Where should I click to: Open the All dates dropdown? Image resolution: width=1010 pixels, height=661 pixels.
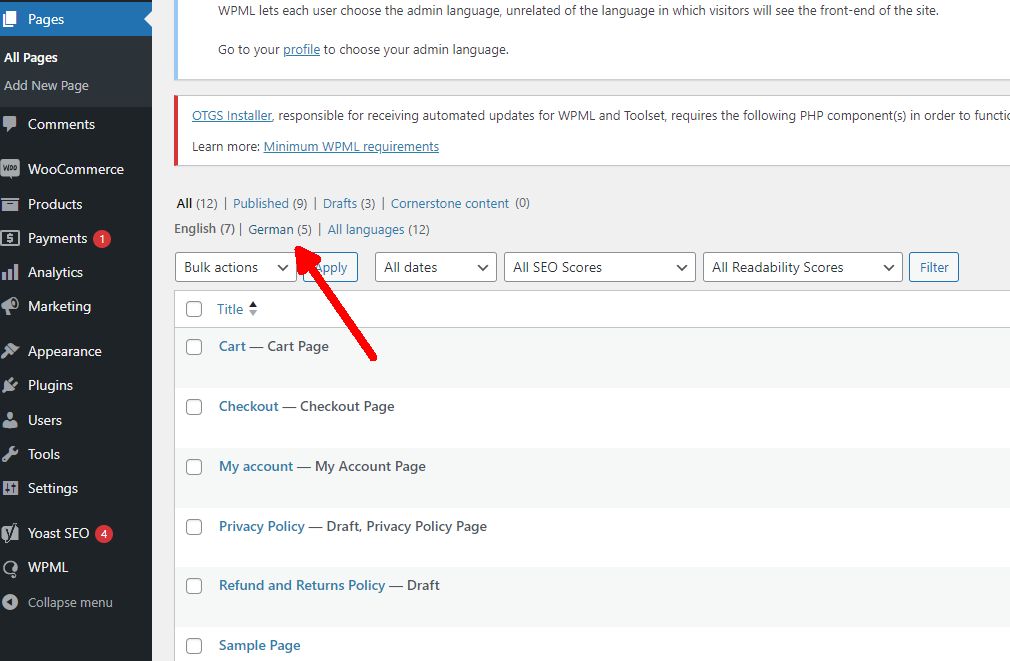tap(435, 267)
